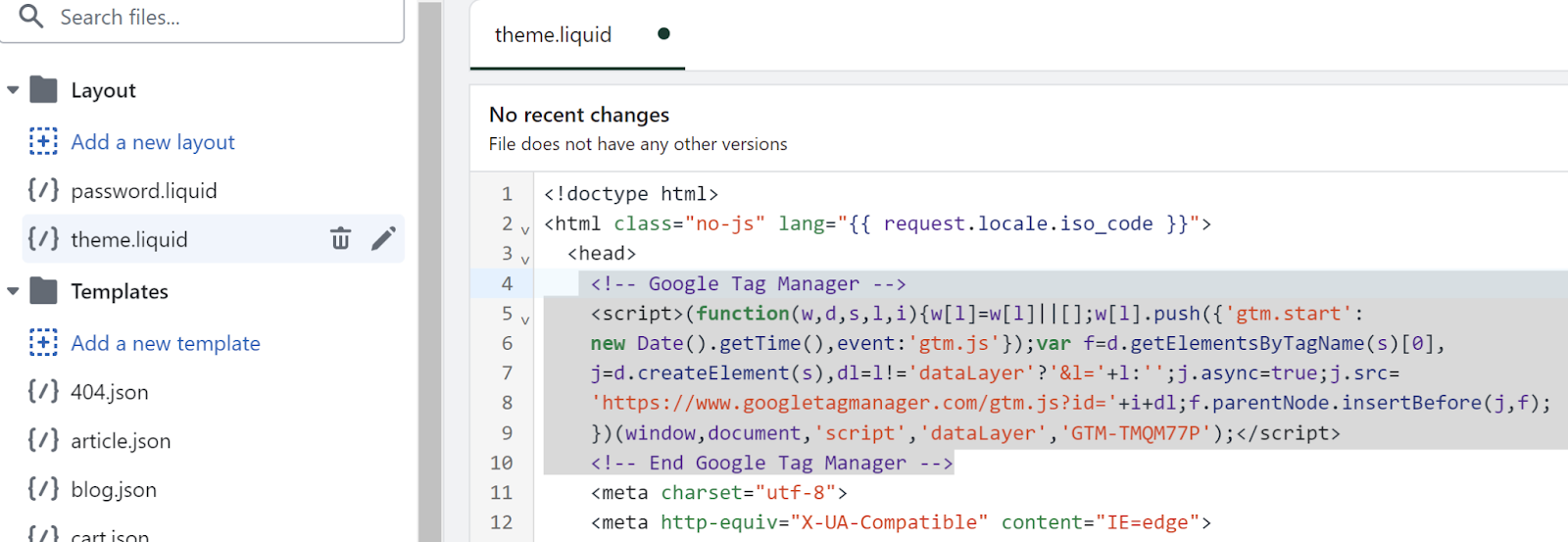Click the Add a new template link

166,343
